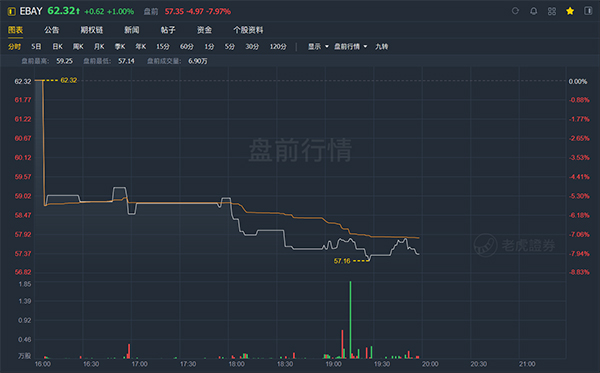The width and height of the screenshot is (600, 373).
Task: Open the grid layout icon
Action: (552, 11)
